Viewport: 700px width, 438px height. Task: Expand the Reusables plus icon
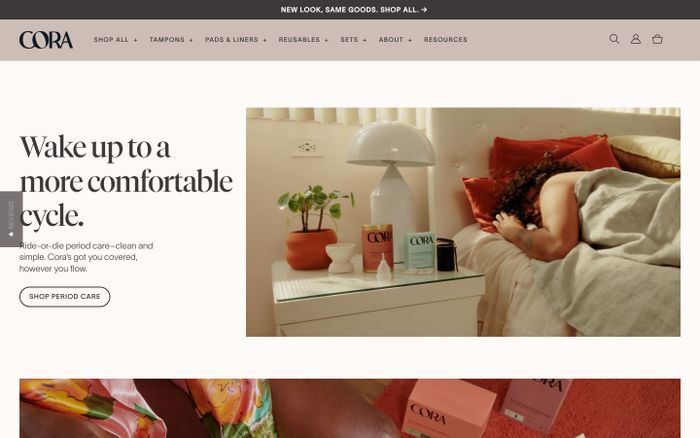coord(326,40)
